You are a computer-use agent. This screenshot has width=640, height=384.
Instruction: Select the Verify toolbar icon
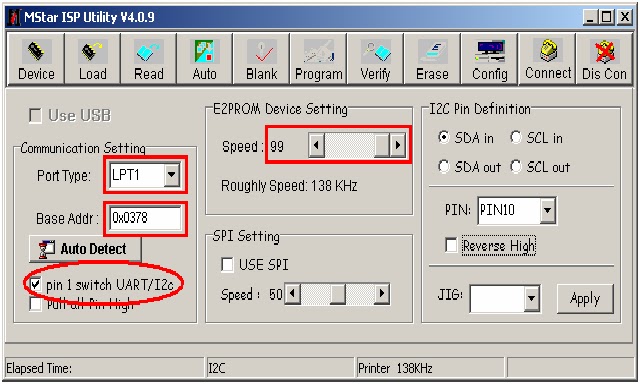376,59
